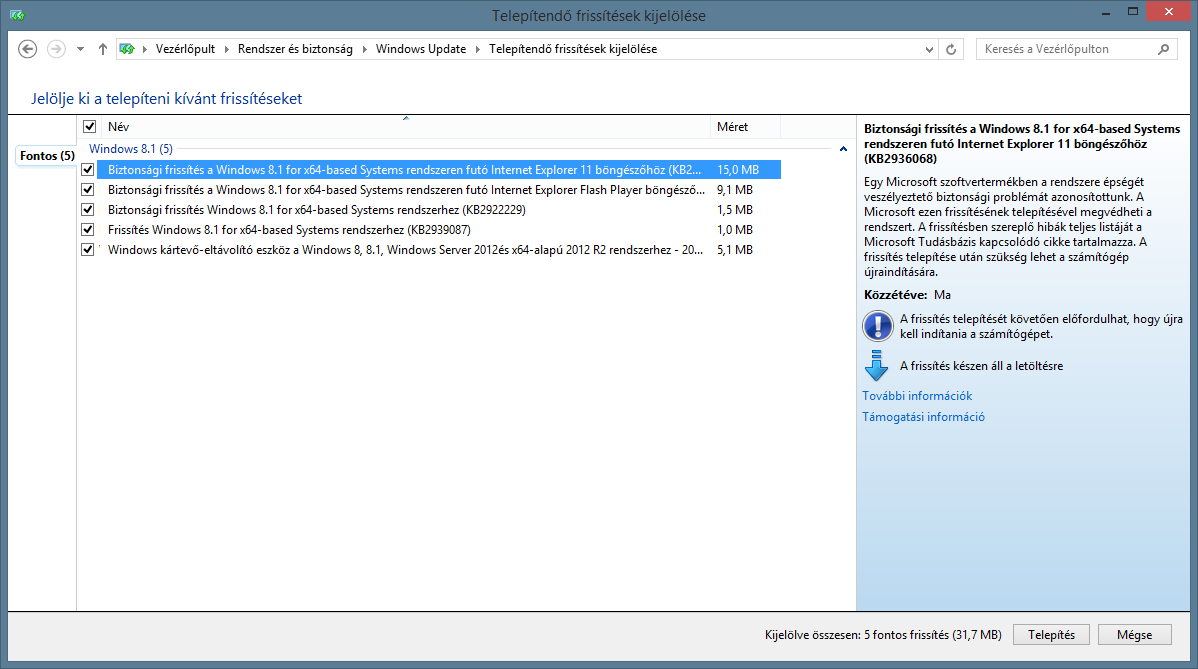
Task: Click the blue restart warning exclamation icon
Action: (x=877, y=326)
